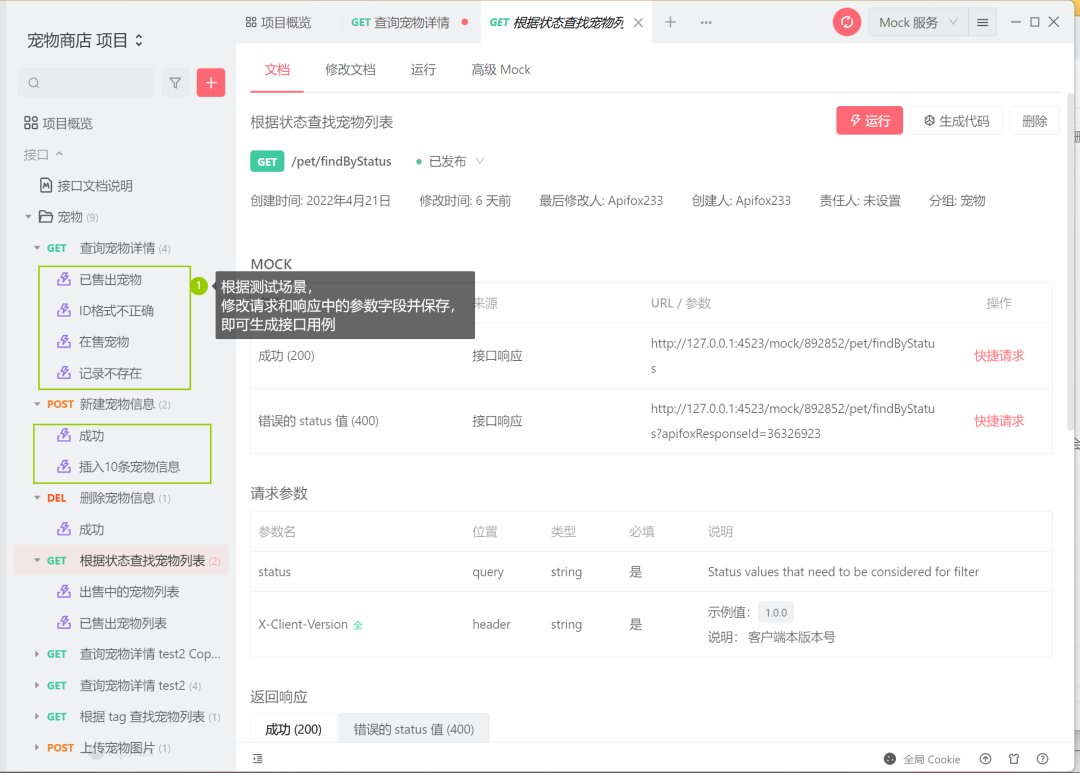This screenshot has width=1080, height=773.
Task: Click the status parameter name cell
Action: (x=274, y=571)
